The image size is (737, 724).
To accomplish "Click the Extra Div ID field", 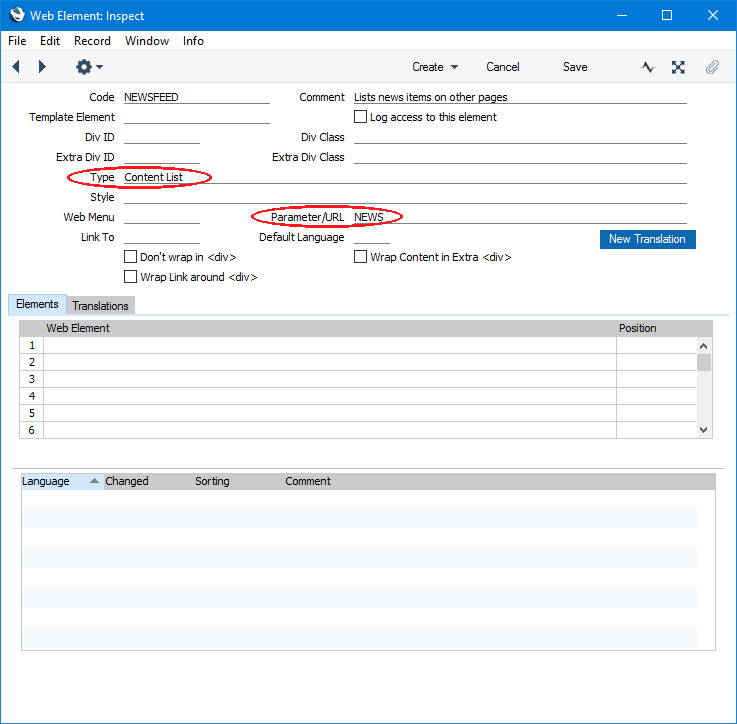I will (x=162, y=157).
